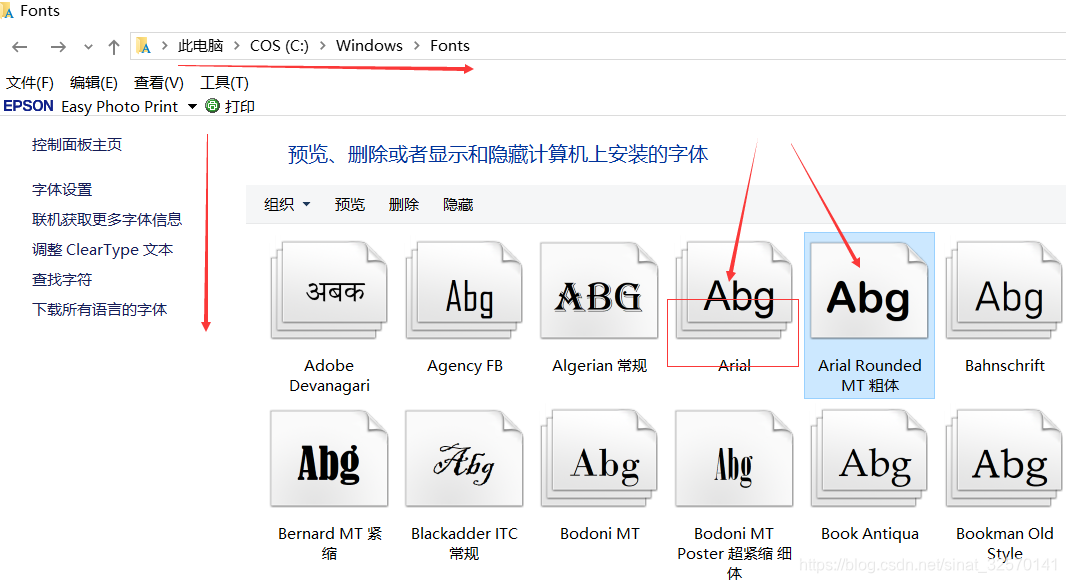Open the 工具(T) menu

point(224,83)
